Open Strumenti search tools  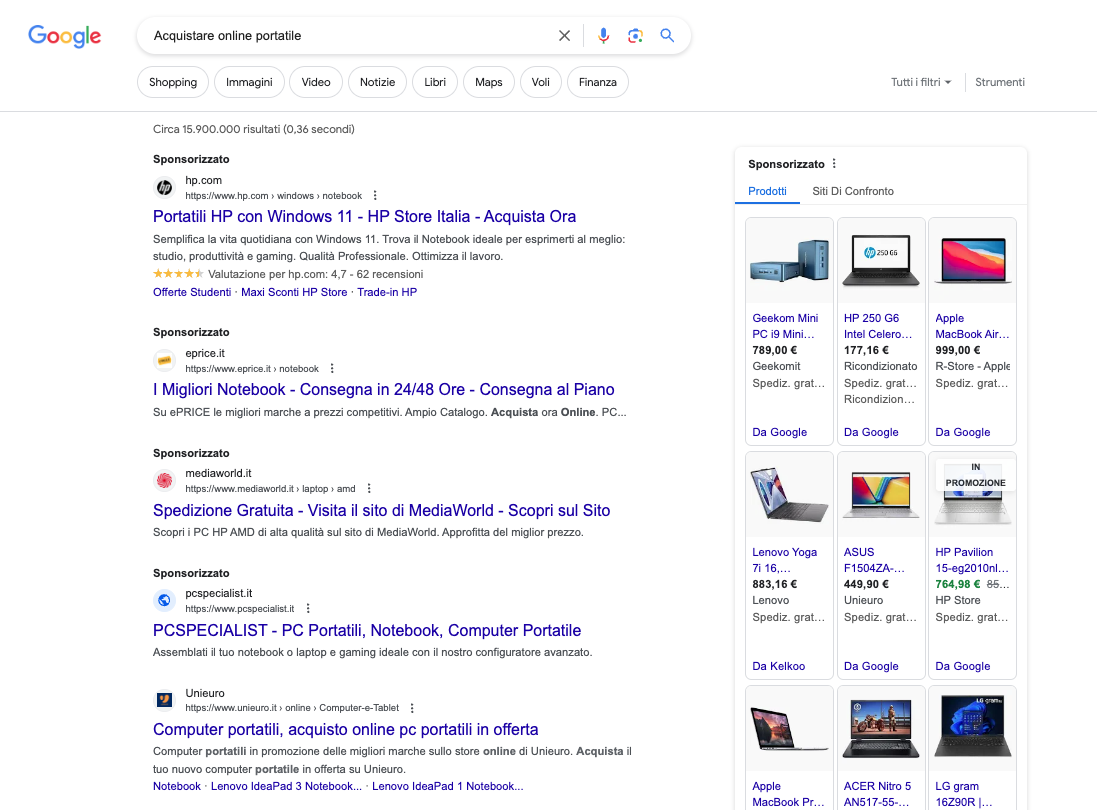tap(1000, 82)
